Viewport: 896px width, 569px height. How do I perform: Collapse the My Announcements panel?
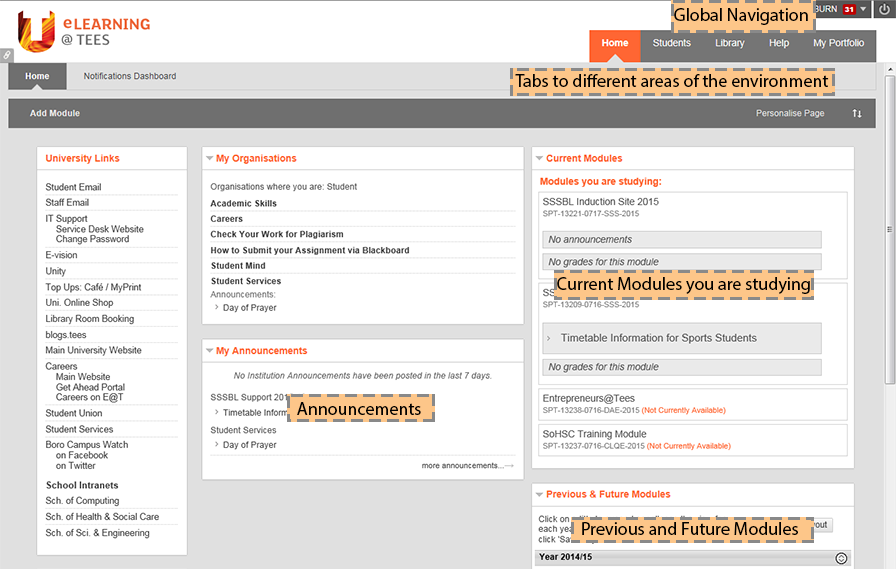click(x=210, y=351)
